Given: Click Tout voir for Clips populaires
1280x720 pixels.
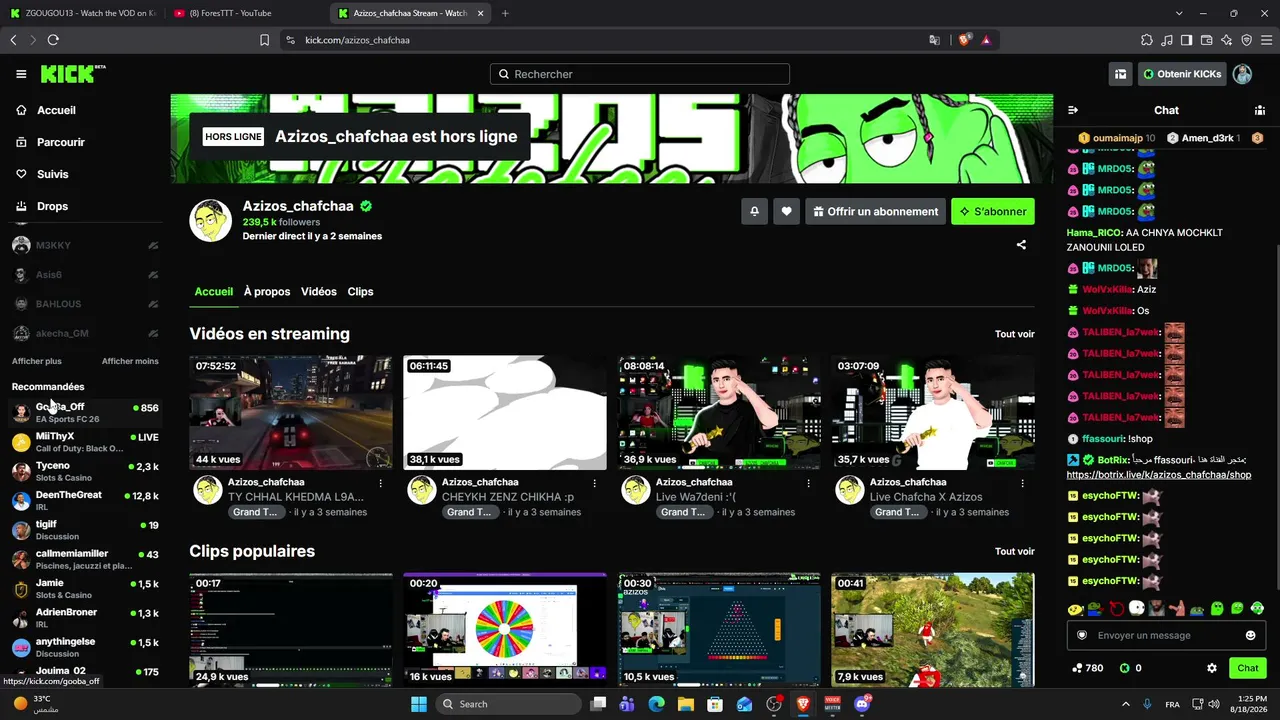Looking at the screenshot, I should [1015, 551].
